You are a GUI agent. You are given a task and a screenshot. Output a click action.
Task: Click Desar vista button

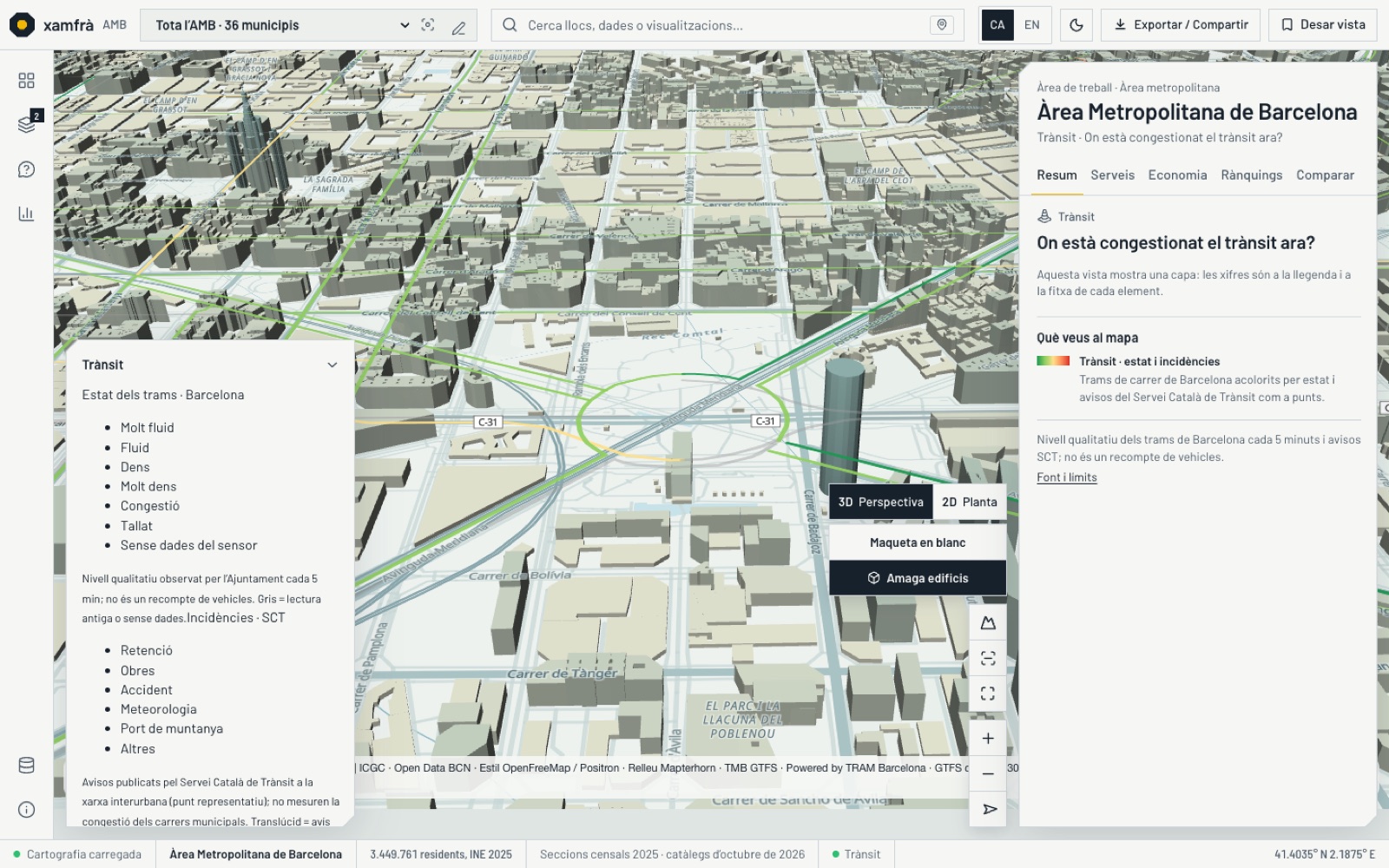pos(1322,25)
